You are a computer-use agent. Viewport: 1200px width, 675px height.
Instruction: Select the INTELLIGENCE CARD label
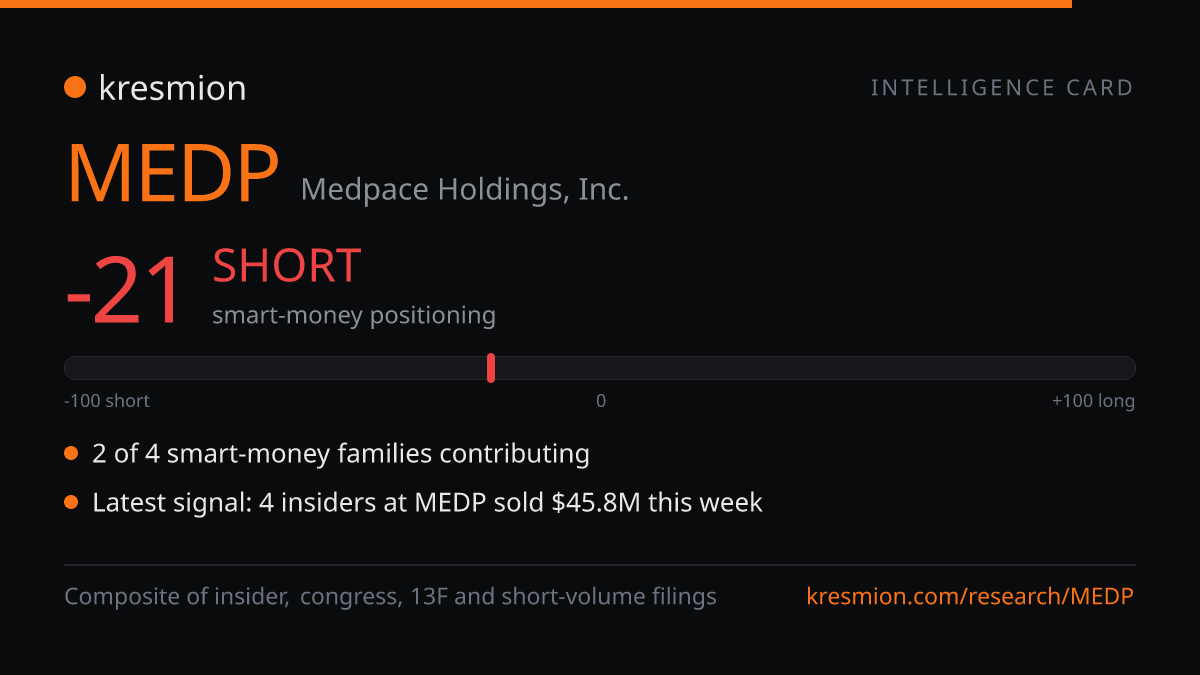coord(1002,88)
